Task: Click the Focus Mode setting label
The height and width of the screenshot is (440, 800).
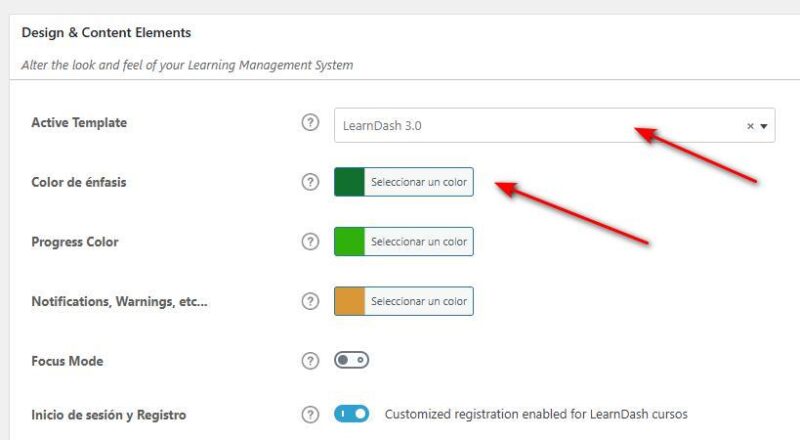Action: tap(67, 360)
